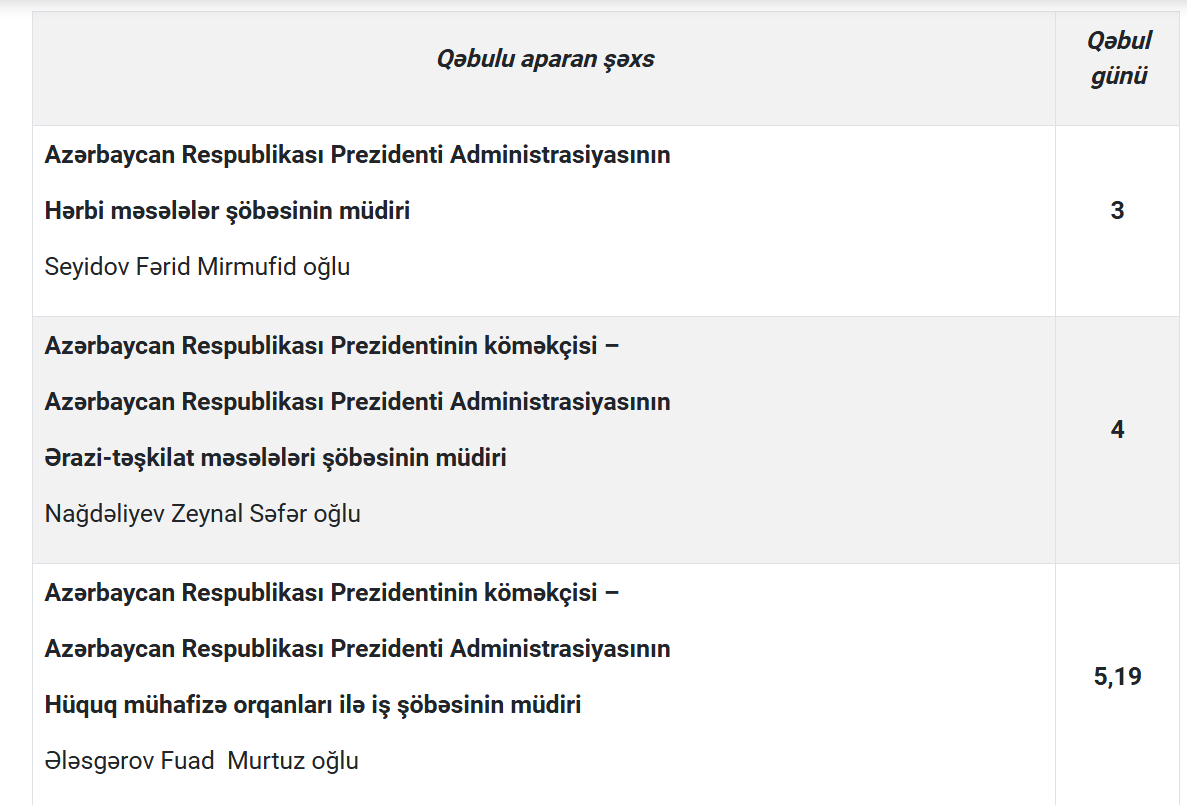Click the word 'Qəbul' in the header
1187x805 pixels.
pos(1120,40)
